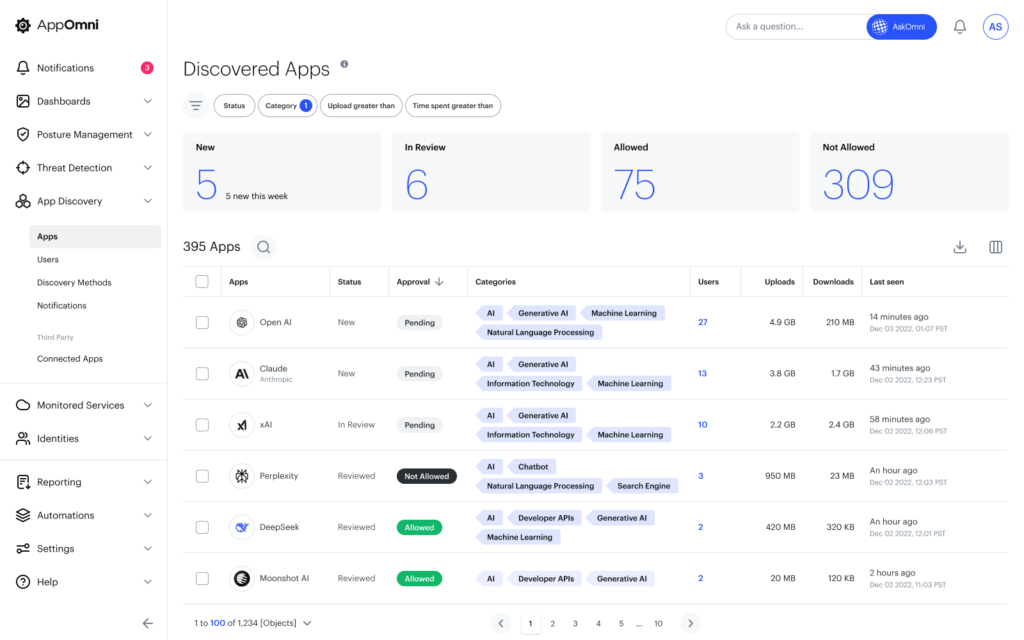Go to page 10
The width and height of the screenshot is (1024, 640).
(x=658, y=624)
